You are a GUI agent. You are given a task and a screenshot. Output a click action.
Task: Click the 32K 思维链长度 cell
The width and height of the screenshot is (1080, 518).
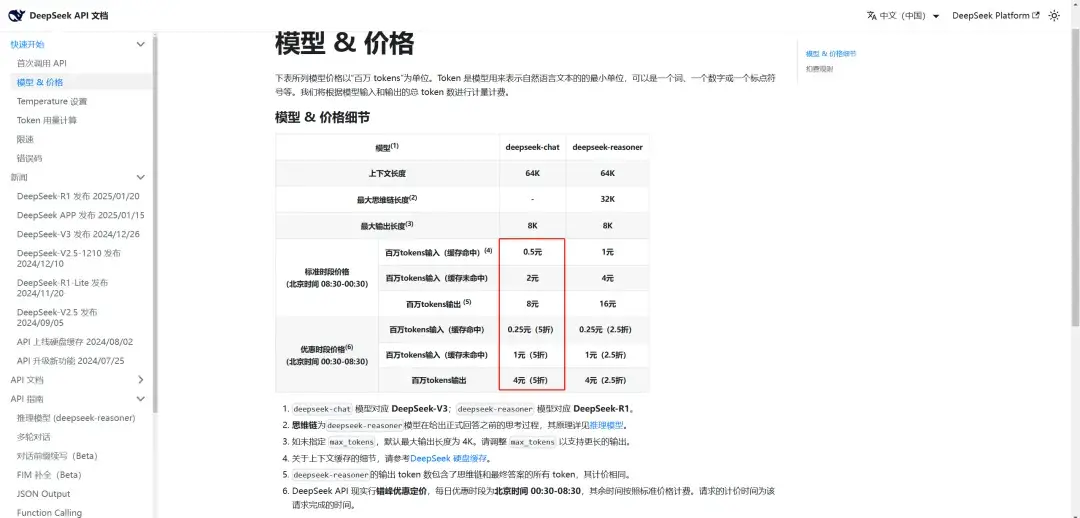[607, 199]
